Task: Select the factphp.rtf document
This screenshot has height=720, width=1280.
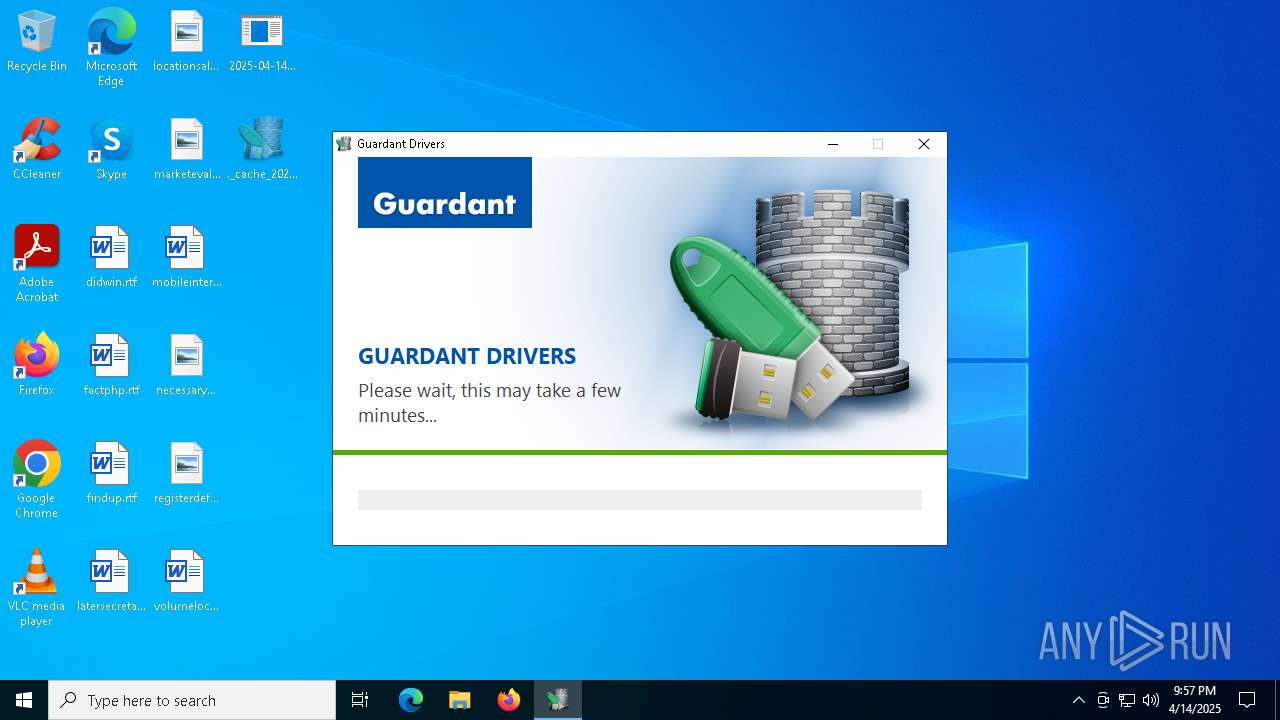Action: (111, 366)
